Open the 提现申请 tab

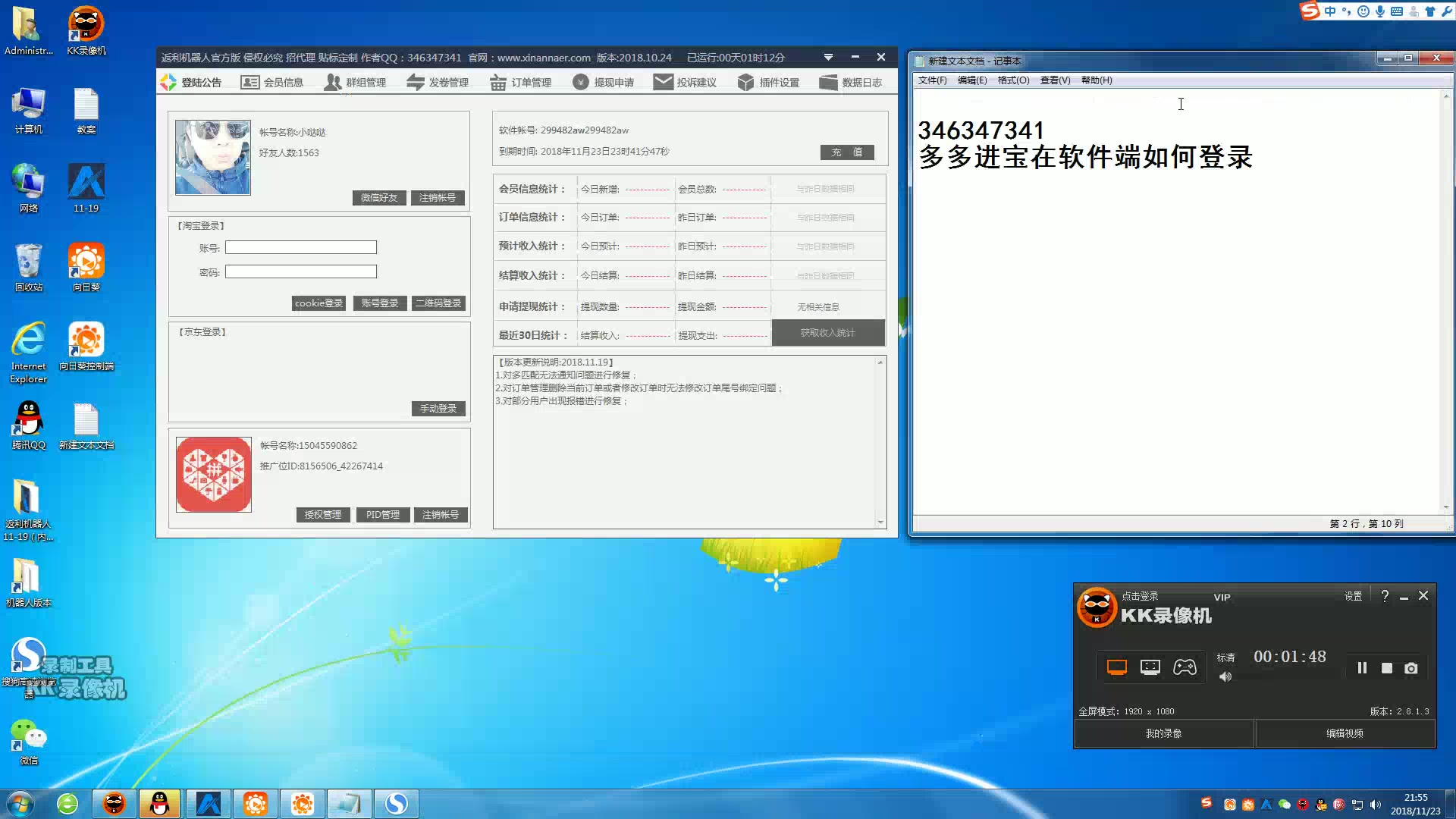603,82
